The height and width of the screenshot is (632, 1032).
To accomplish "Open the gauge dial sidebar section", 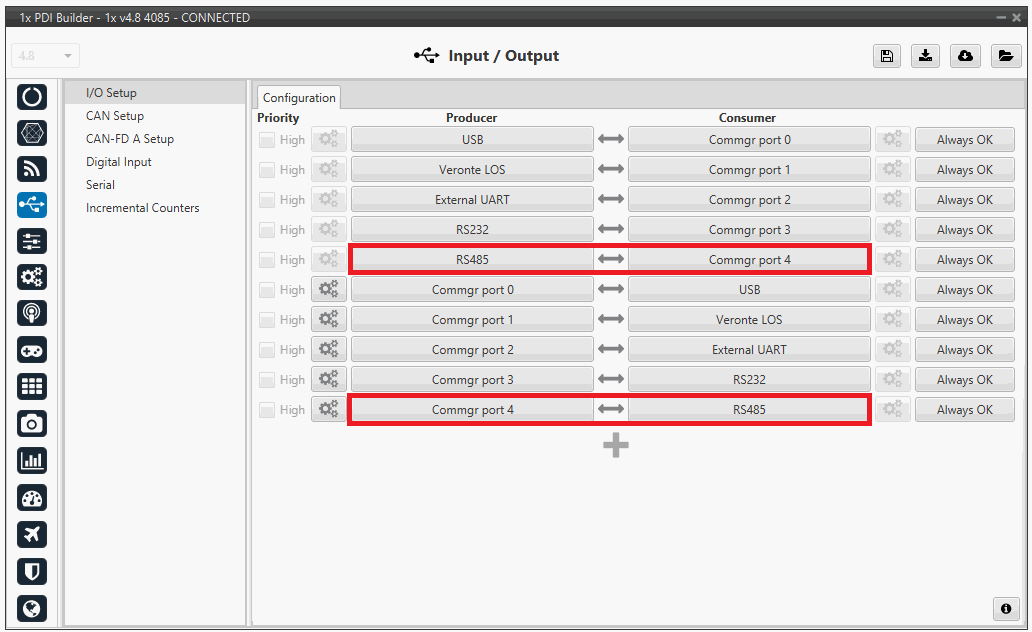I will point(32,498).
